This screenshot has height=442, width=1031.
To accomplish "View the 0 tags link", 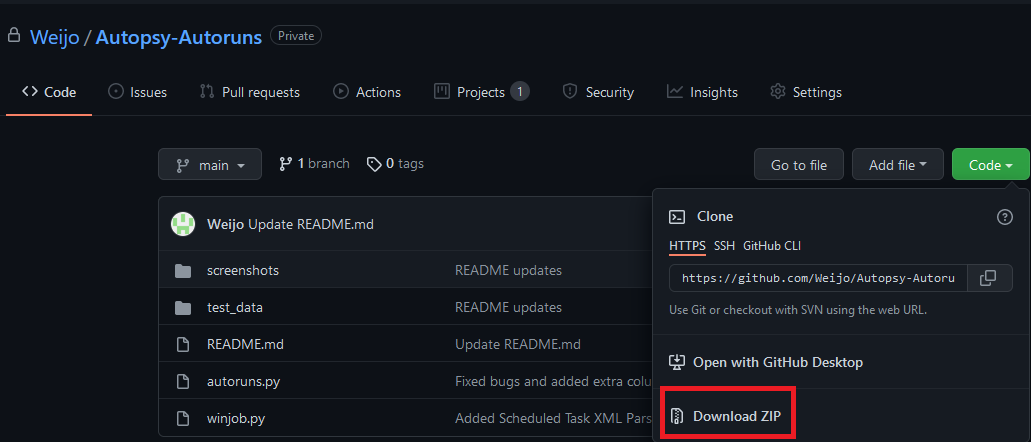I will (x=395, y=164).
